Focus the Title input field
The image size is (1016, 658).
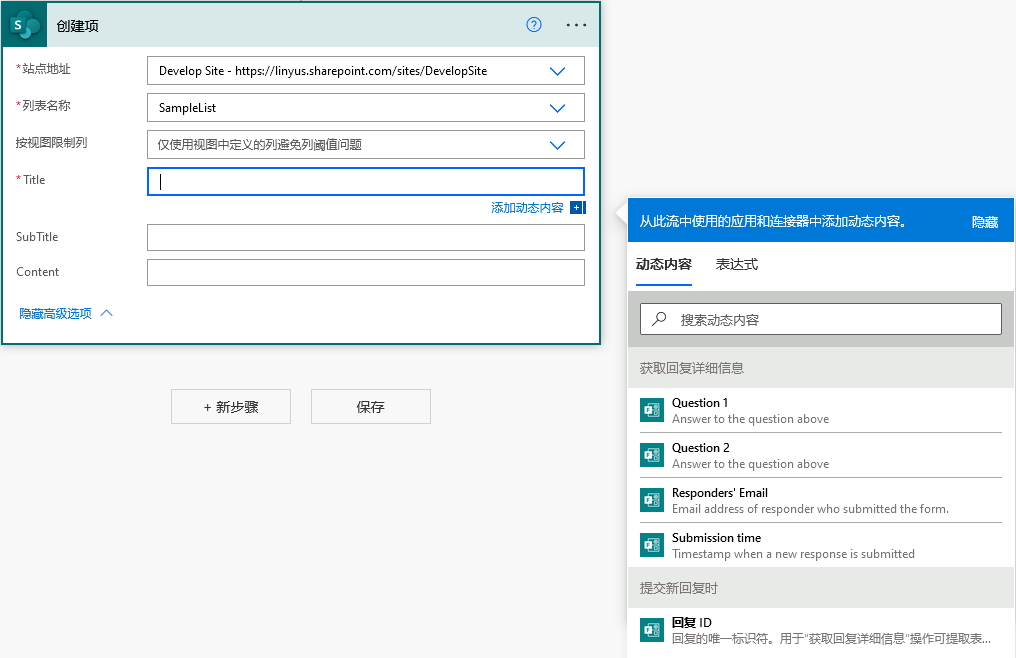click(x=365, y=182)
